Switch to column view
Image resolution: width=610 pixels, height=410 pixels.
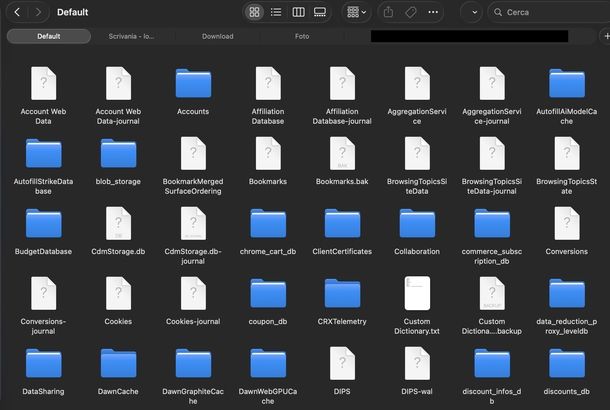click(298, 12)
